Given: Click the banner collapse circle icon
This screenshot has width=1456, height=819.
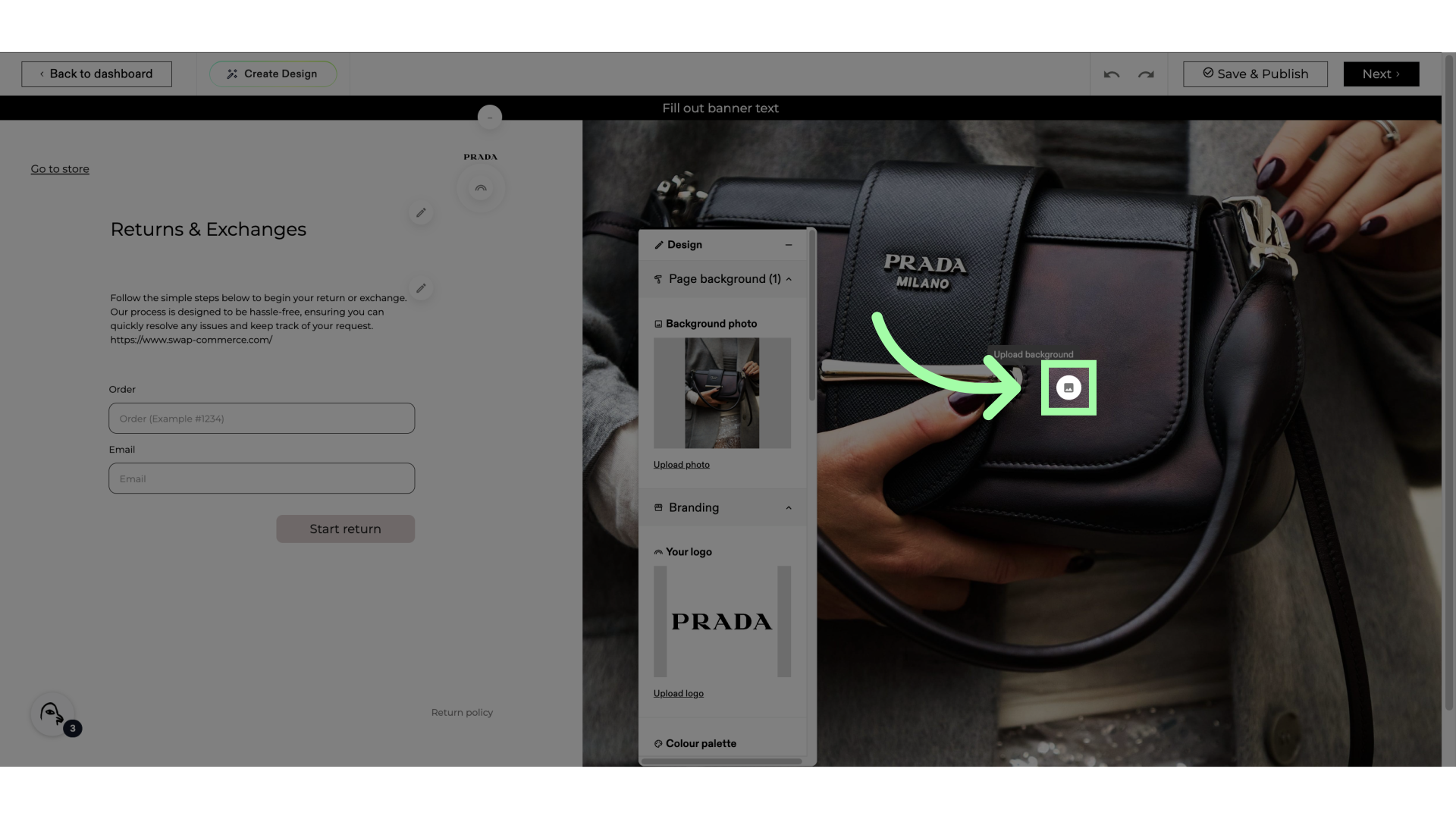Looking at the screenshot, I should pos(490,118).
